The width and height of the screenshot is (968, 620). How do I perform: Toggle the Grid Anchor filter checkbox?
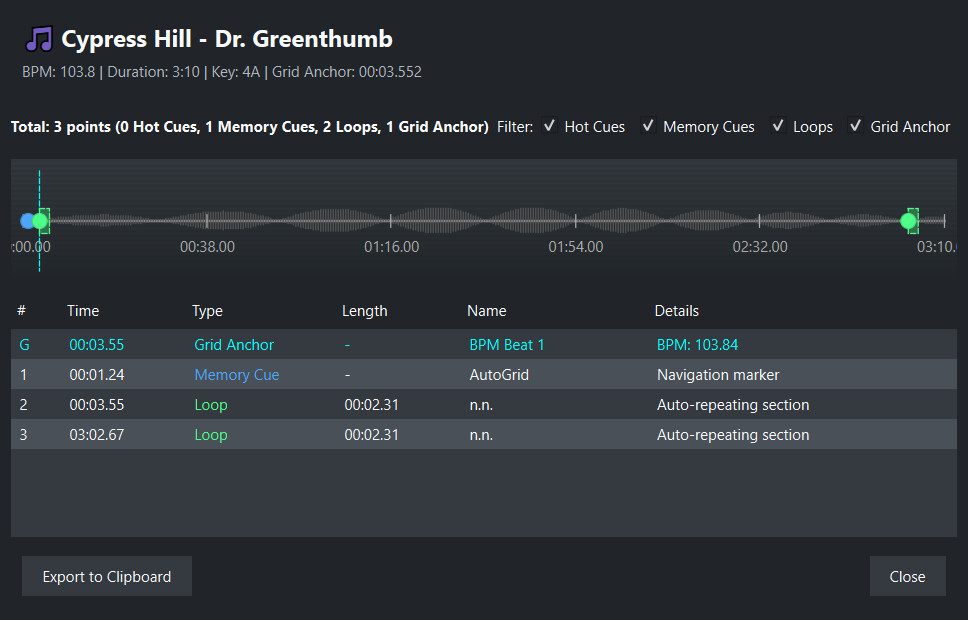click(x=856, y=126)
